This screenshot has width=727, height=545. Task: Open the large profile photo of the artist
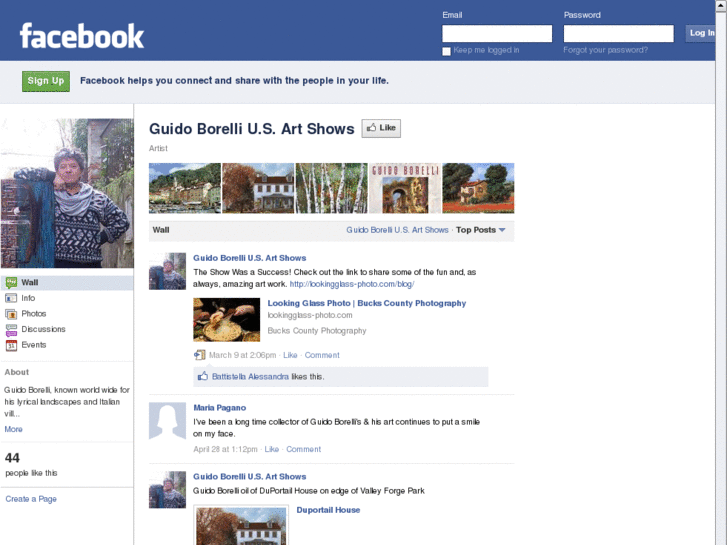click(x=67, y=193)
